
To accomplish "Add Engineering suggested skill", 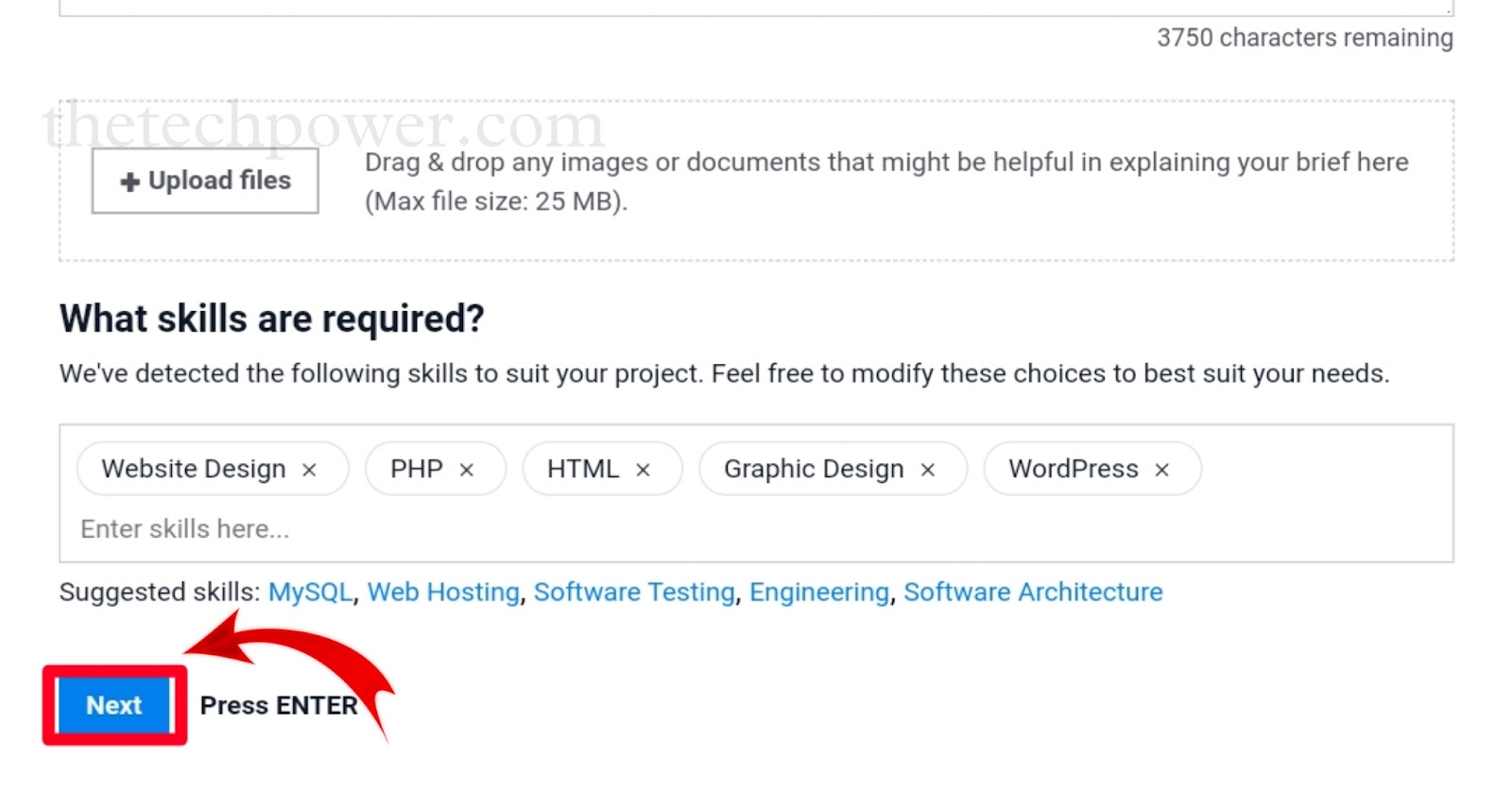I will pyautogui.click(x=819, y=593).
